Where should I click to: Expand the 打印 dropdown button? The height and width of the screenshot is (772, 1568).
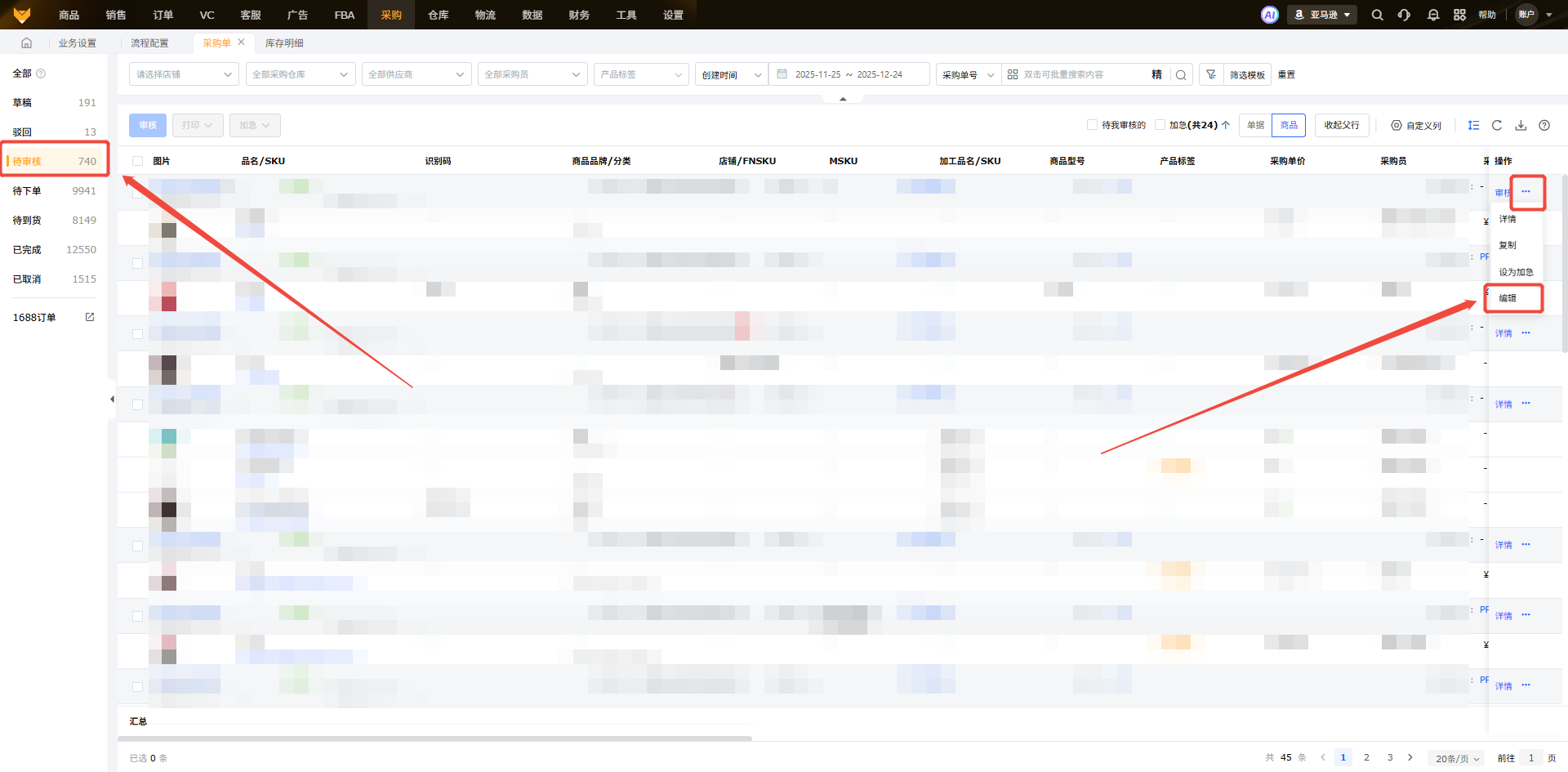click(198, 125)
